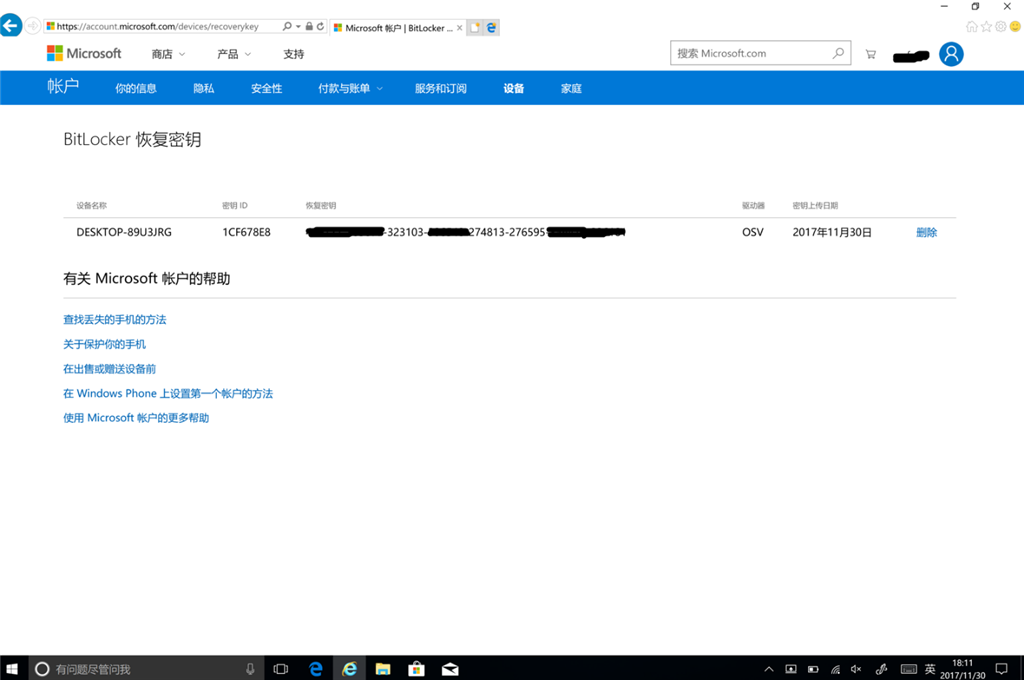1024x680 pixels.
Task: Expand hidden icons in system tray
Action: point(768,668)
